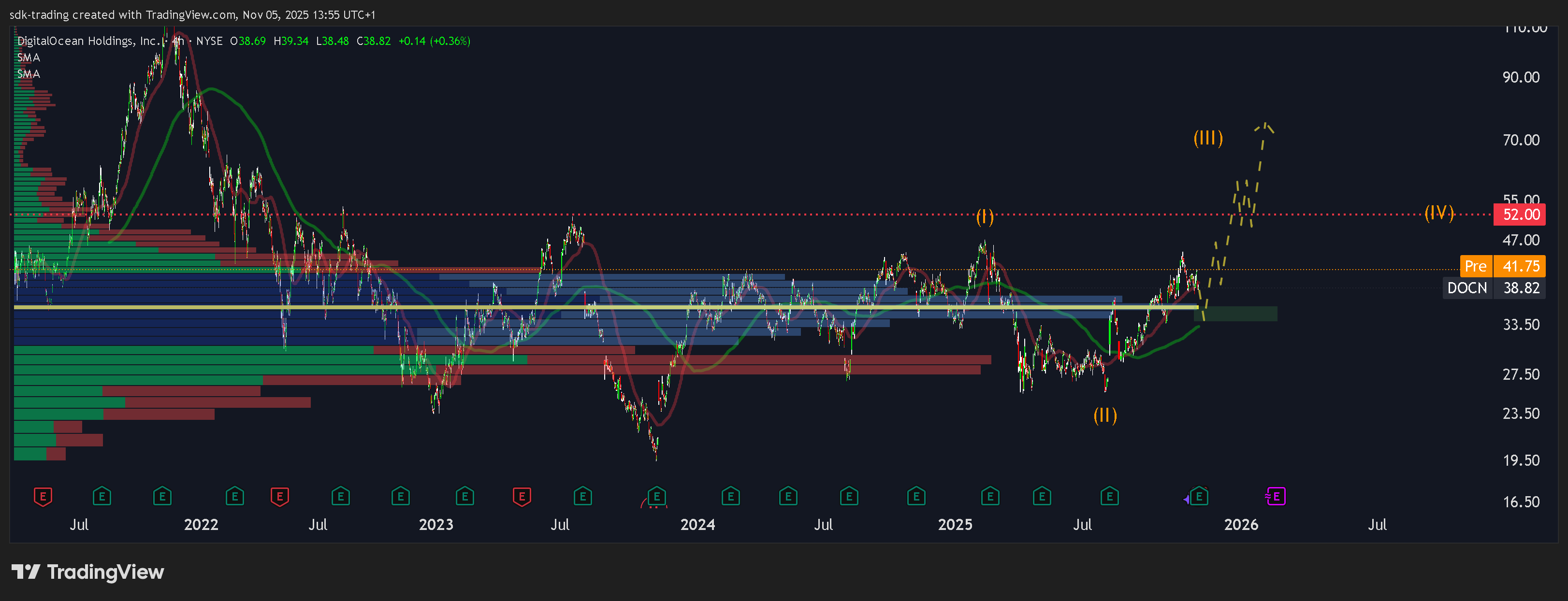Click the L38.48 low value

coord(333,41)
